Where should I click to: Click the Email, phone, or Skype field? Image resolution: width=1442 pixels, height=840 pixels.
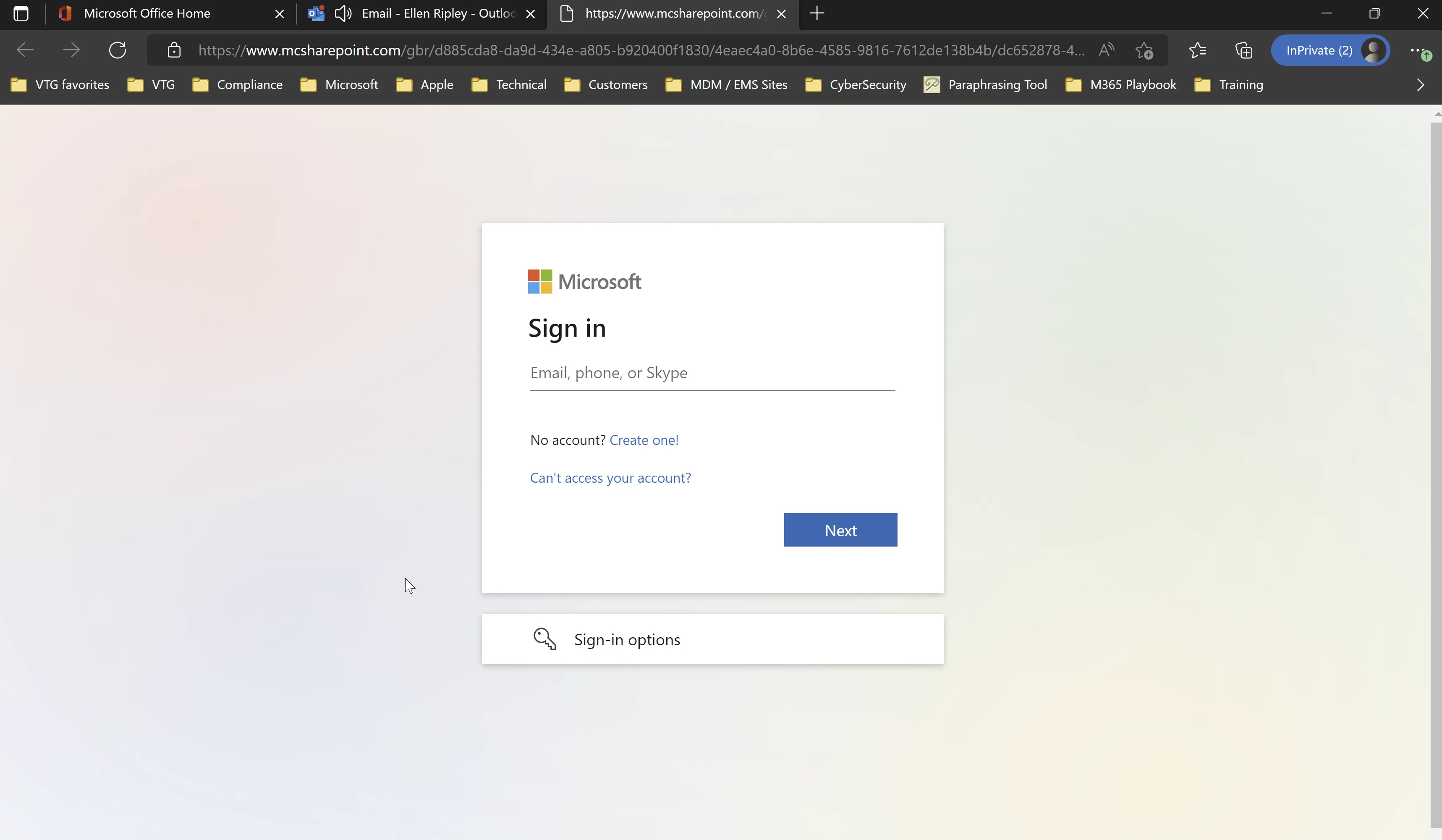[x=712, y=373]
